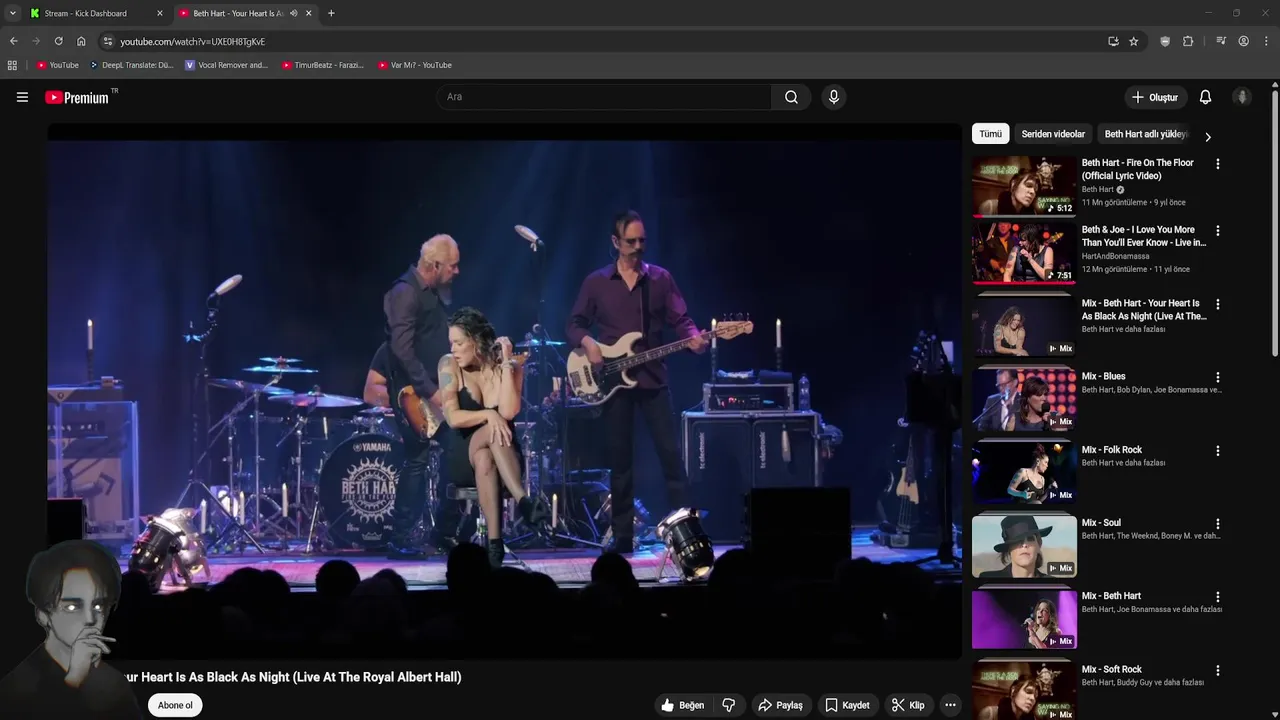This screenshot has width=1280, height=720.
Task: Dislike the video with thumbs down
Action: [729, 705]
